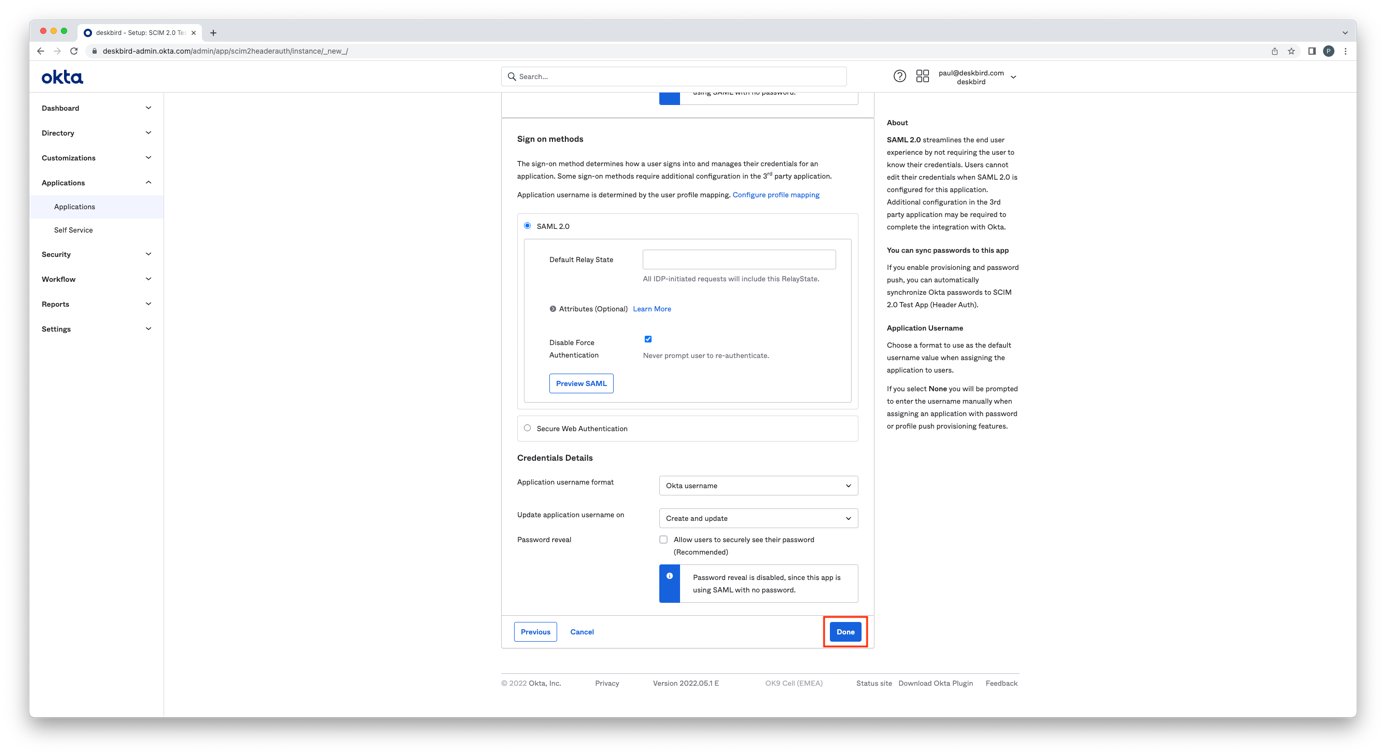Open the browser side panel icon
The height and width of the screenshot is (756, 1386).
pyautogui.click(x=1311, y=51)
